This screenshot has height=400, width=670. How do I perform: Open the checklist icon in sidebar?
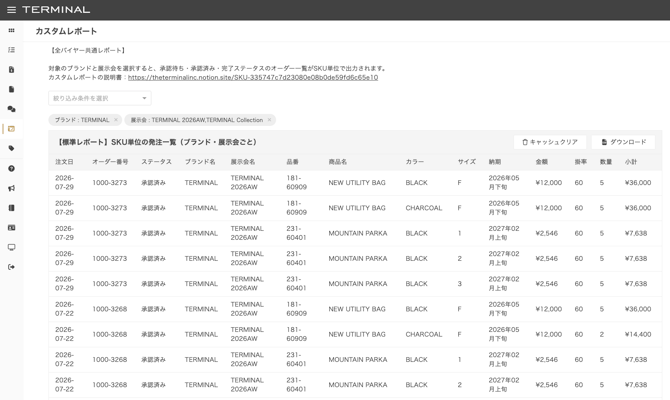tap(12, 50)
